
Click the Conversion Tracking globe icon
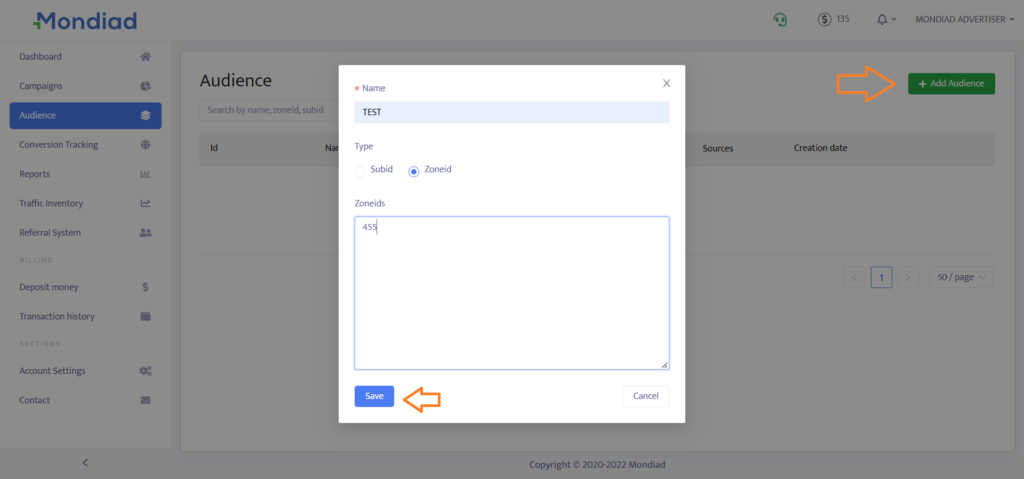[145, 145]
